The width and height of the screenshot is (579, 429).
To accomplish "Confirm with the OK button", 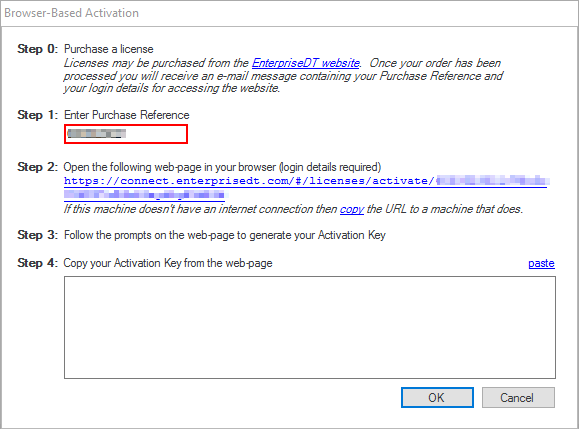I will click(x=437, y=398).
